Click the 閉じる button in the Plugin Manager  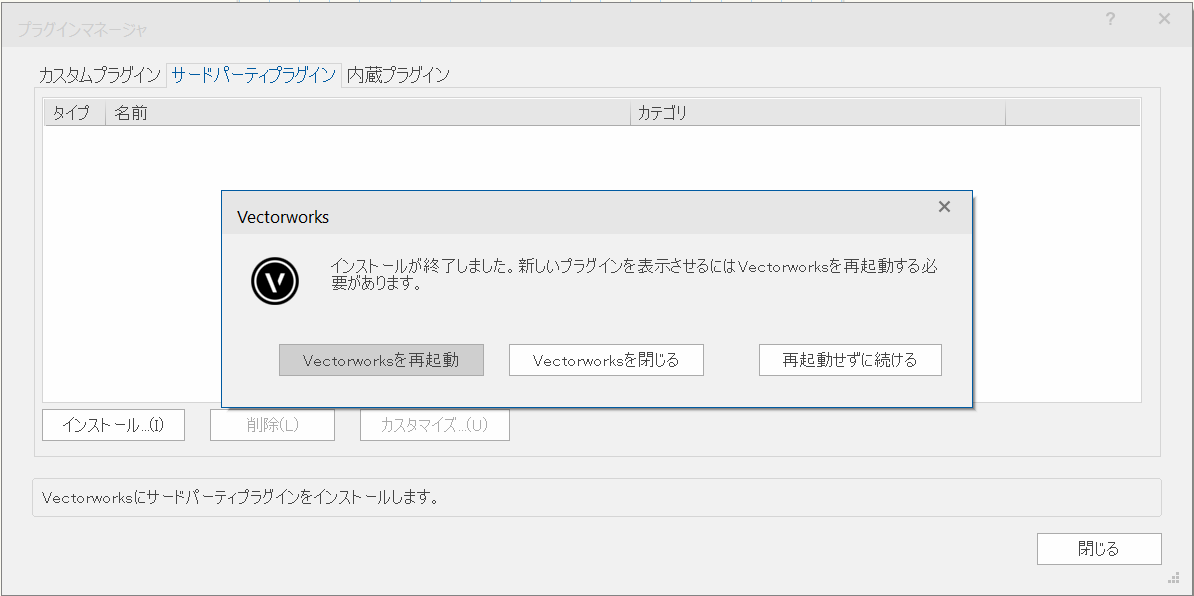pyautogui.click(x=1099, y=549)
